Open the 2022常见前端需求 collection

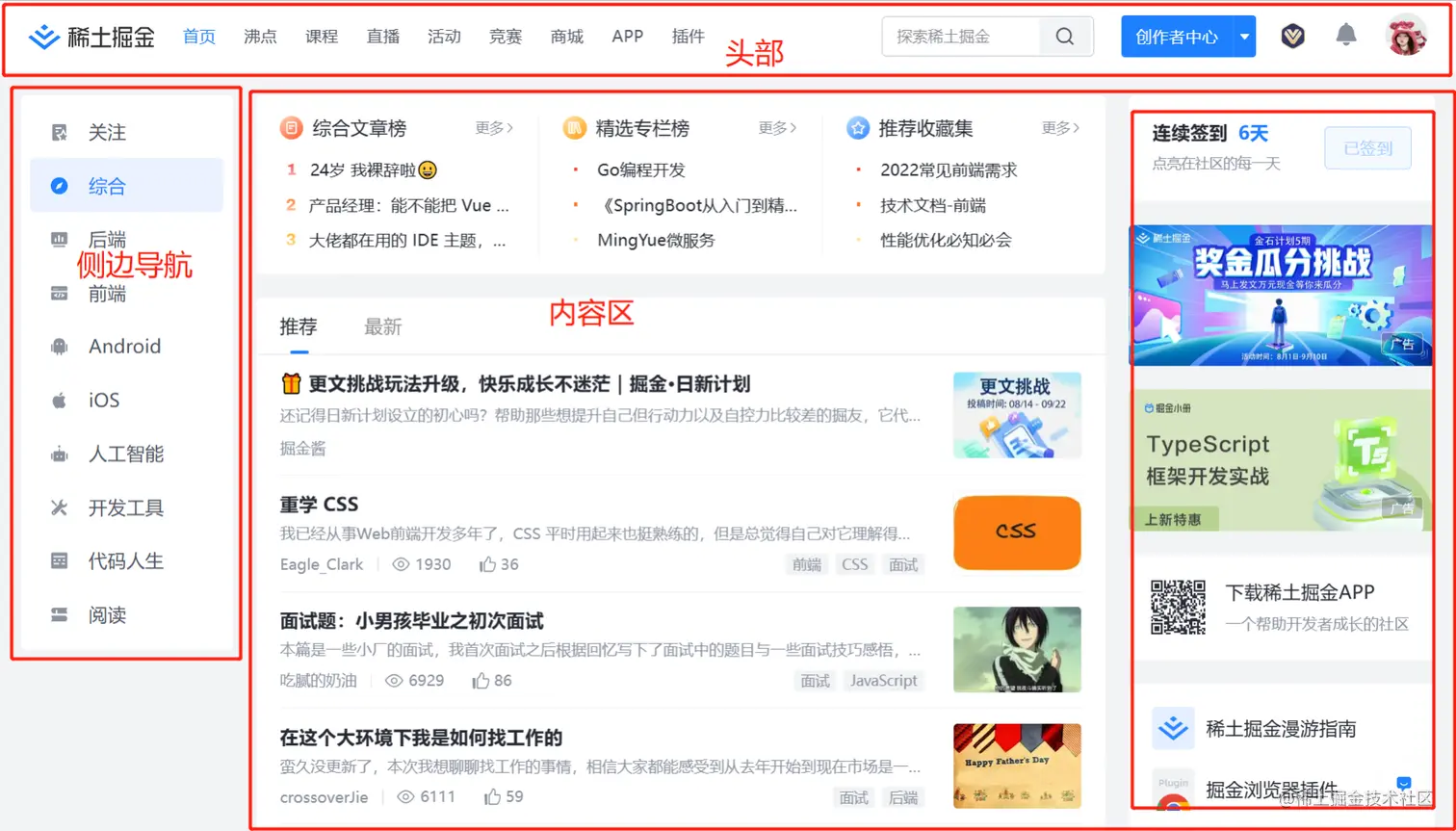coord(949,170)
